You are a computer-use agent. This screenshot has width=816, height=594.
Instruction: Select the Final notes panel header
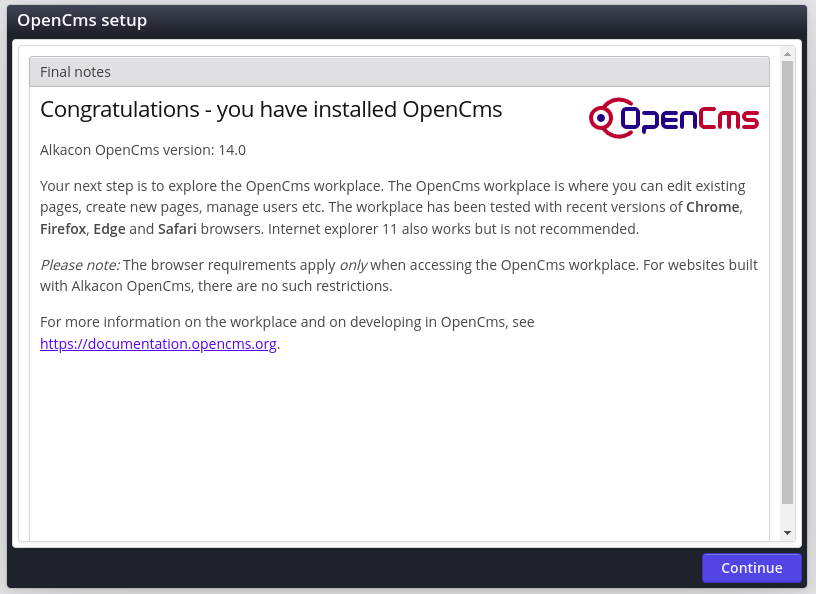point(399,72)
